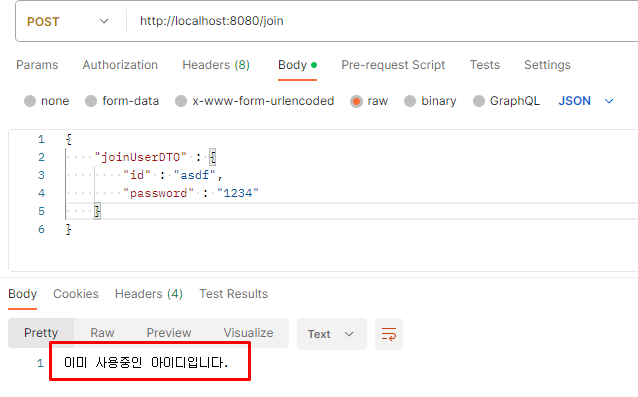This screenshot has height=397, width=638.
Task: Open the POST method dropdown
Action: (x=68, y=22)
